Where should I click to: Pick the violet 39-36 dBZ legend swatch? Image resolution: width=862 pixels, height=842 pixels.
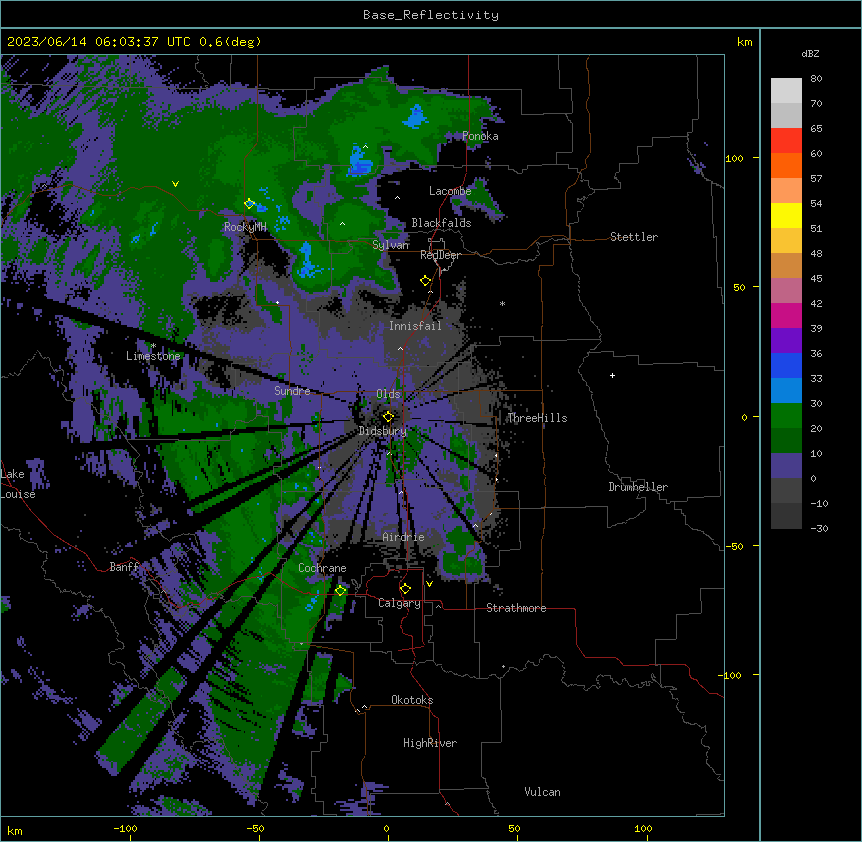786,341
